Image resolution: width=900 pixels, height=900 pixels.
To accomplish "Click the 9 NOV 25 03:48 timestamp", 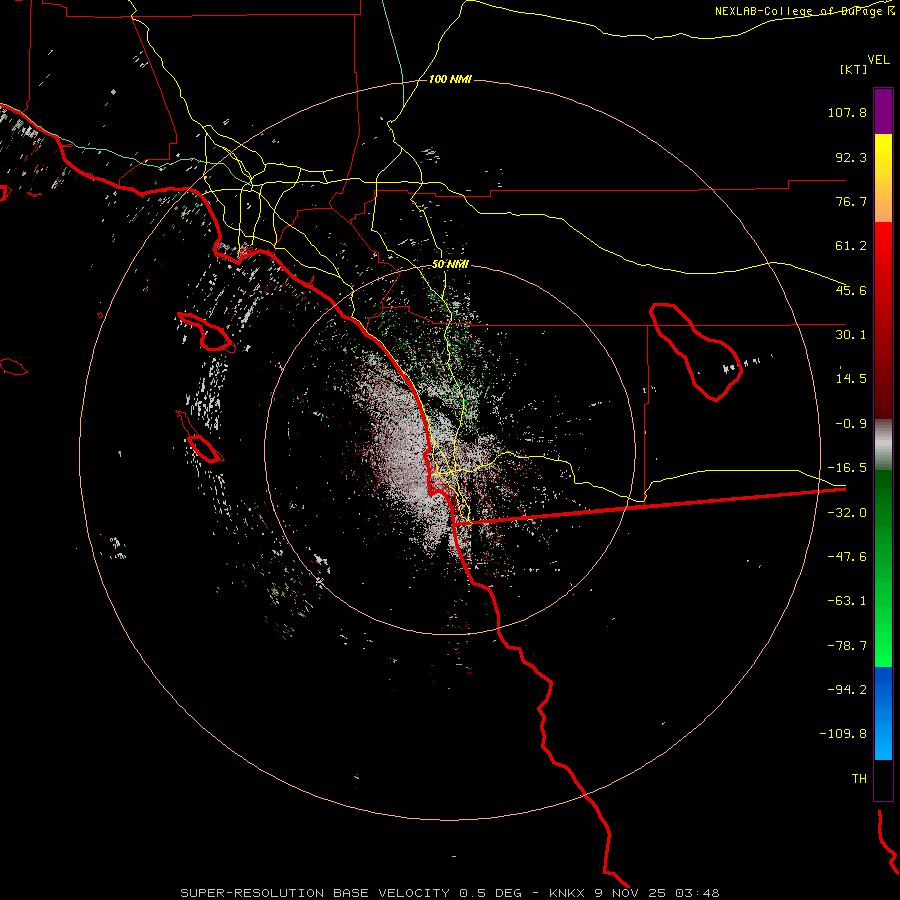I will (658, 893).
